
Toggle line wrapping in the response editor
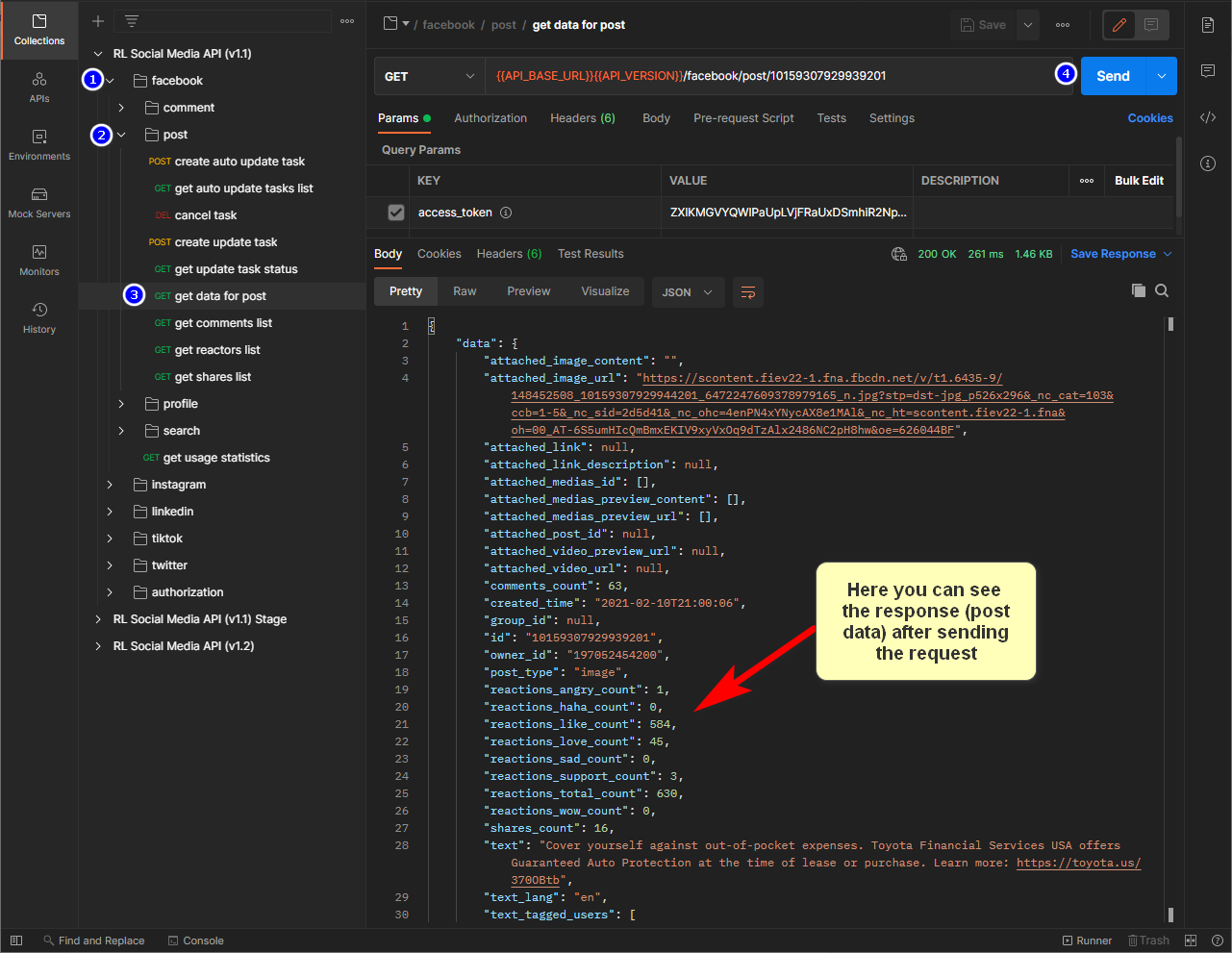pyautogui.click(x=748, y=290)
